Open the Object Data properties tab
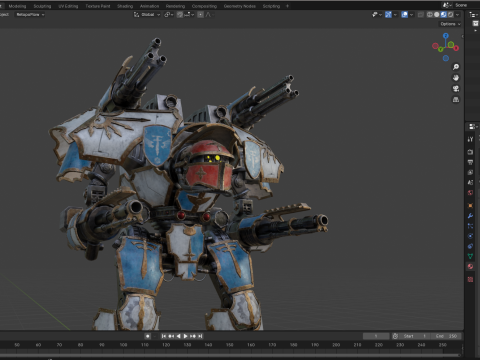The image size is (480, 360). pyautogui.click(x=470, y=256)
